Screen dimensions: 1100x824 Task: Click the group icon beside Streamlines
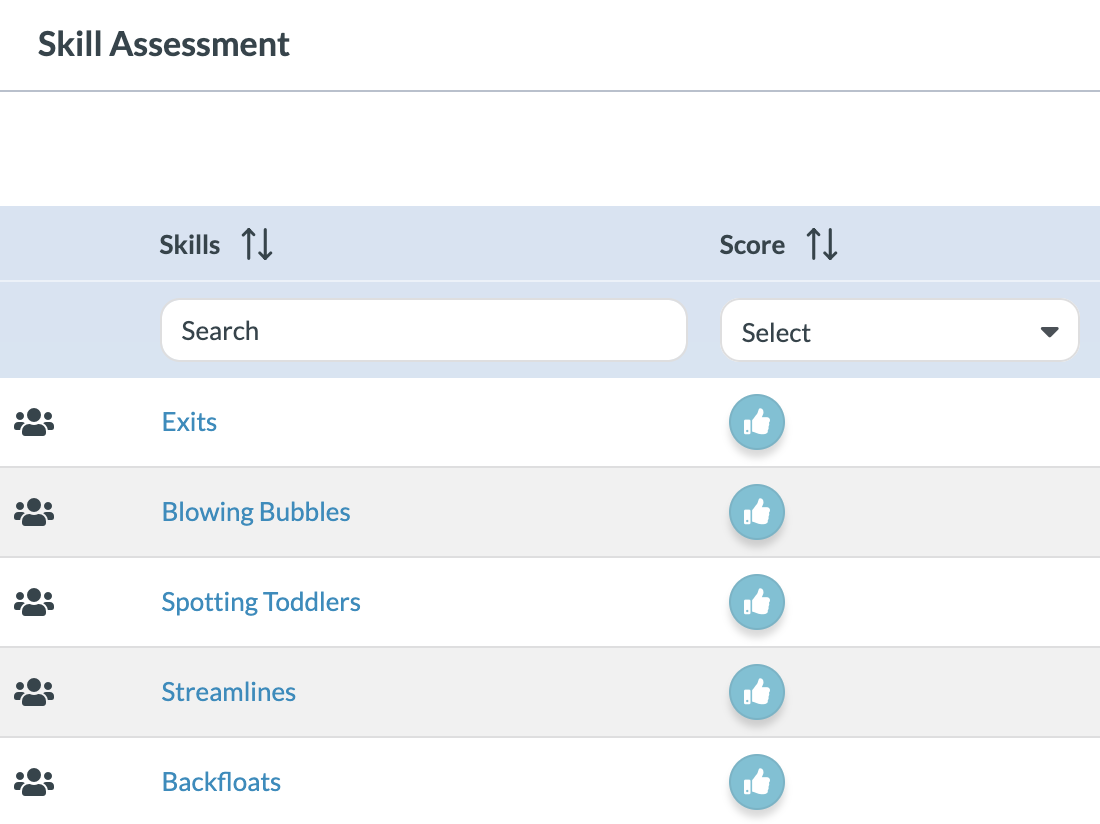coord(33,692)
